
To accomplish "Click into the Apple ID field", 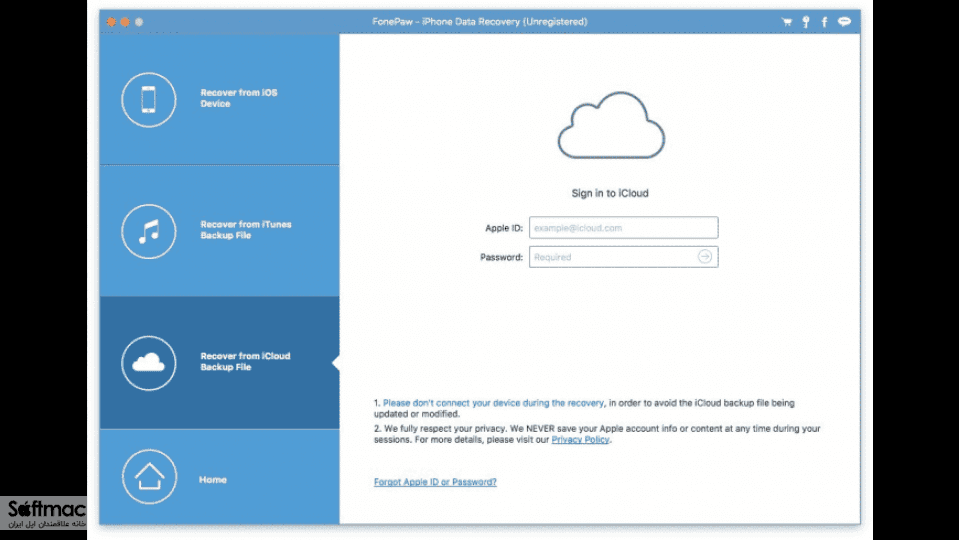I will pos(623,227).
